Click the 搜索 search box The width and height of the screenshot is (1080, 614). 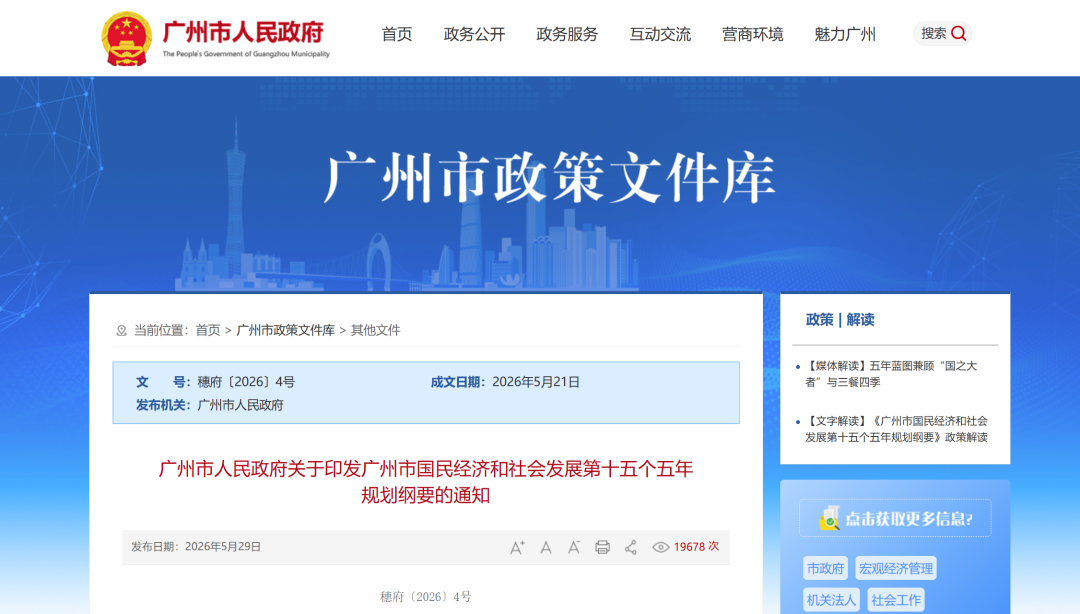pos(942,33)
